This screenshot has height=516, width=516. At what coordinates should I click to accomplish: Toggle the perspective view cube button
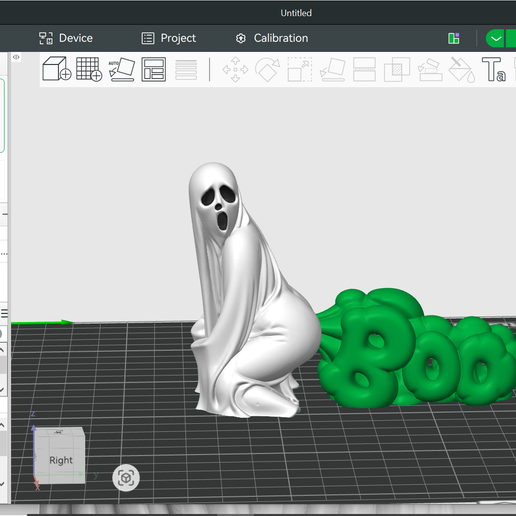point(126,478)
